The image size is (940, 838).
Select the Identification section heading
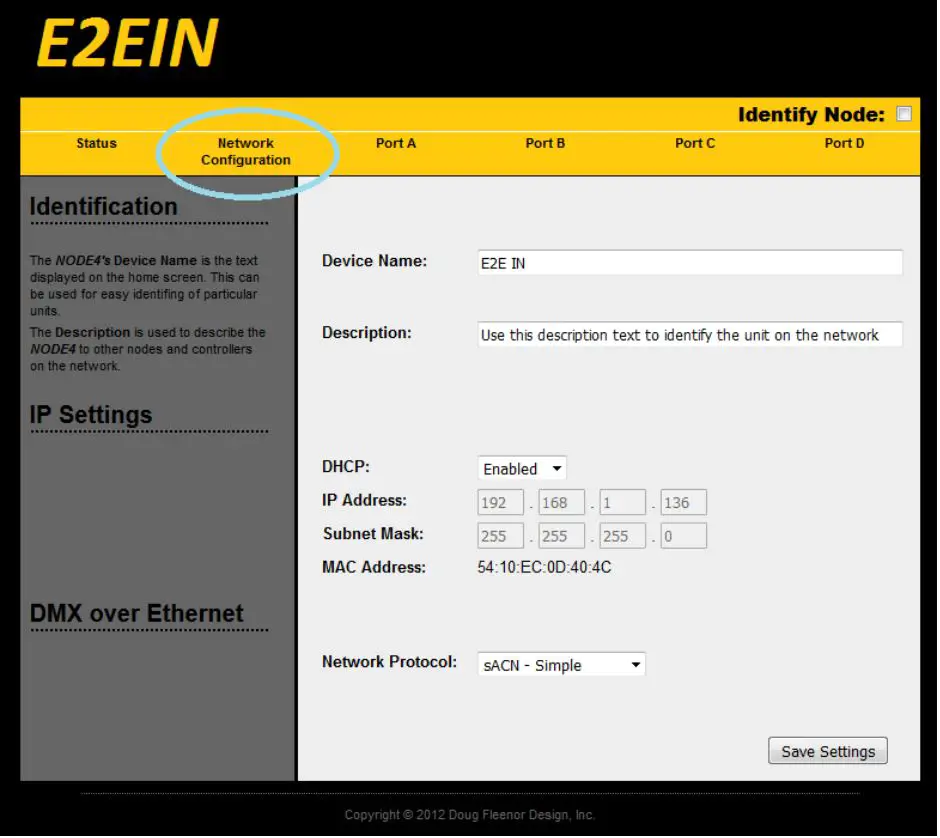coord(103,207)
